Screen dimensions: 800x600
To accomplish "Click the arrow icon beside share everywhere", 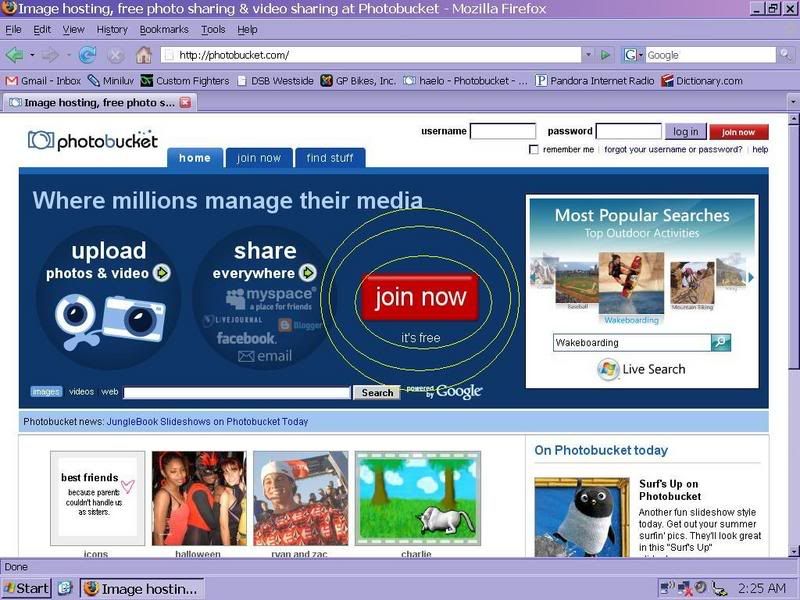I will point(308,272).
